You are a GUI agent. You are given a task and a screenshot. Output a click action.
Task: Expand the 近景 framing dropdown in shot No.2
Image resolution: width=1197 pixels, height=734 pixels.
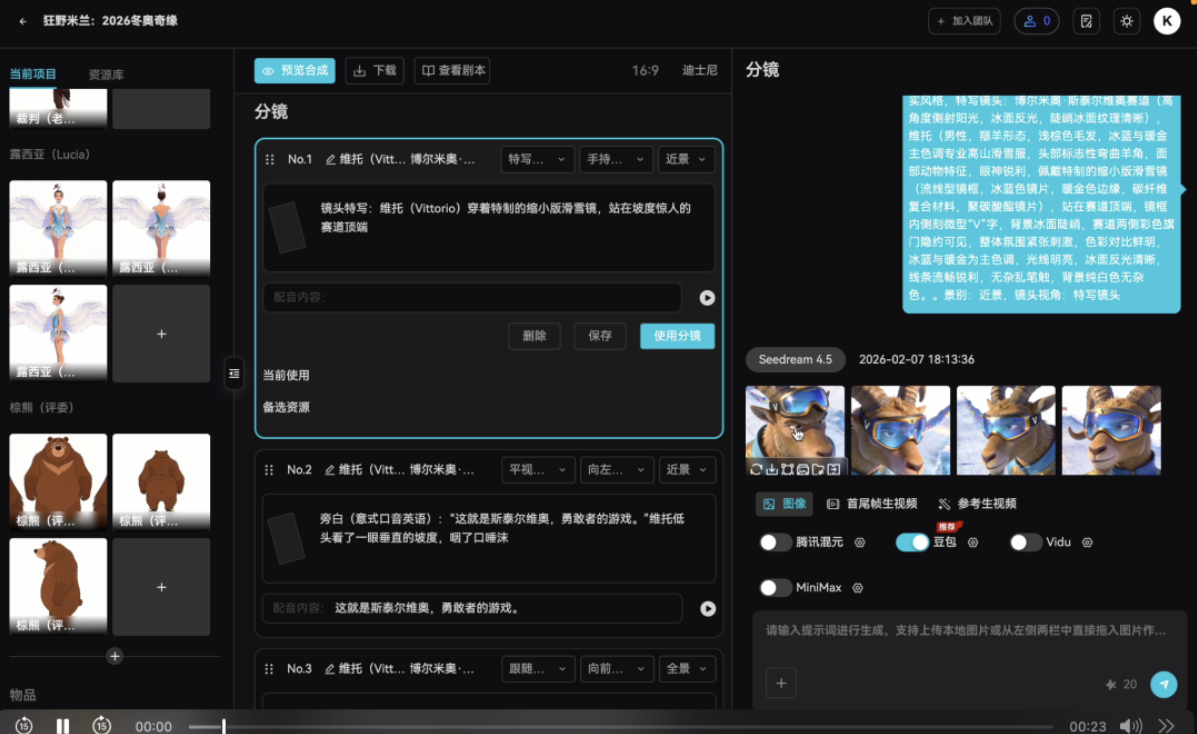687,469
